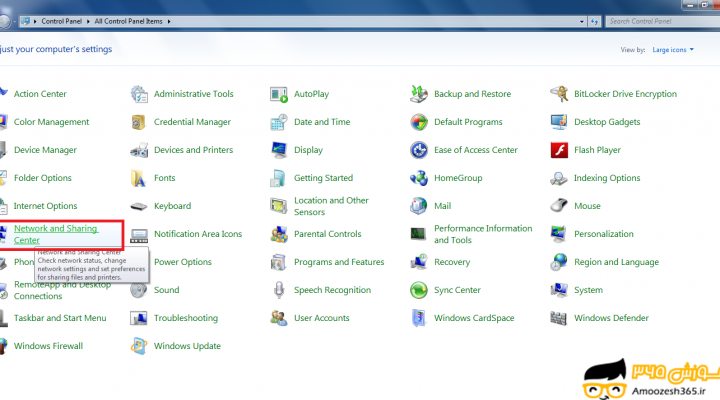Screen dimensions: 720x400
Task: Click the Flash Player icon
Action: (x=559, y=150)
